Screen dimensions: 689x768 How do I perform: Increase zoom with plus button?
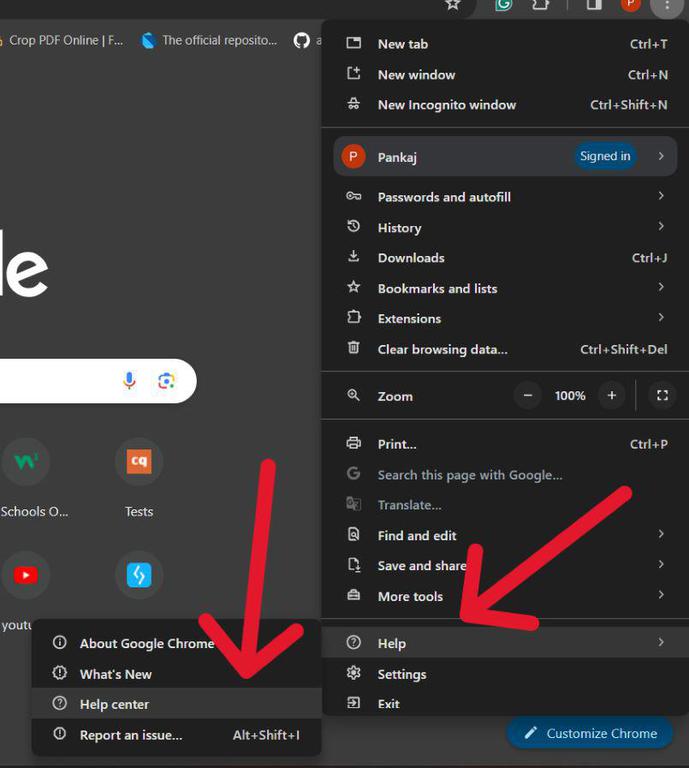coord(612,395)
